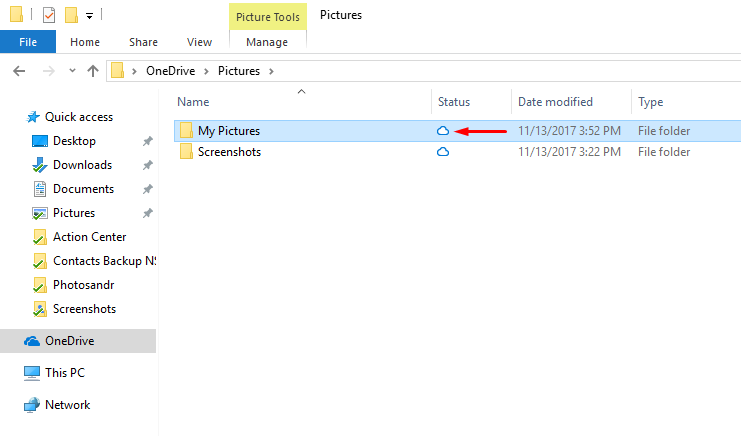
Task: Click the folder icon at title bar left
Action: click(17, 14)
